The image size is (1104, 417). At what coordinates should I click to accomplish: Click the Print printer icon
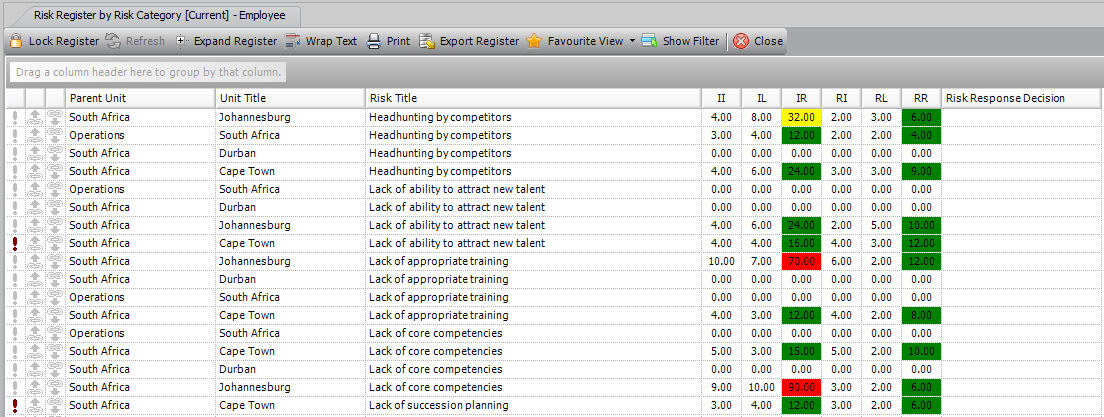375,41
